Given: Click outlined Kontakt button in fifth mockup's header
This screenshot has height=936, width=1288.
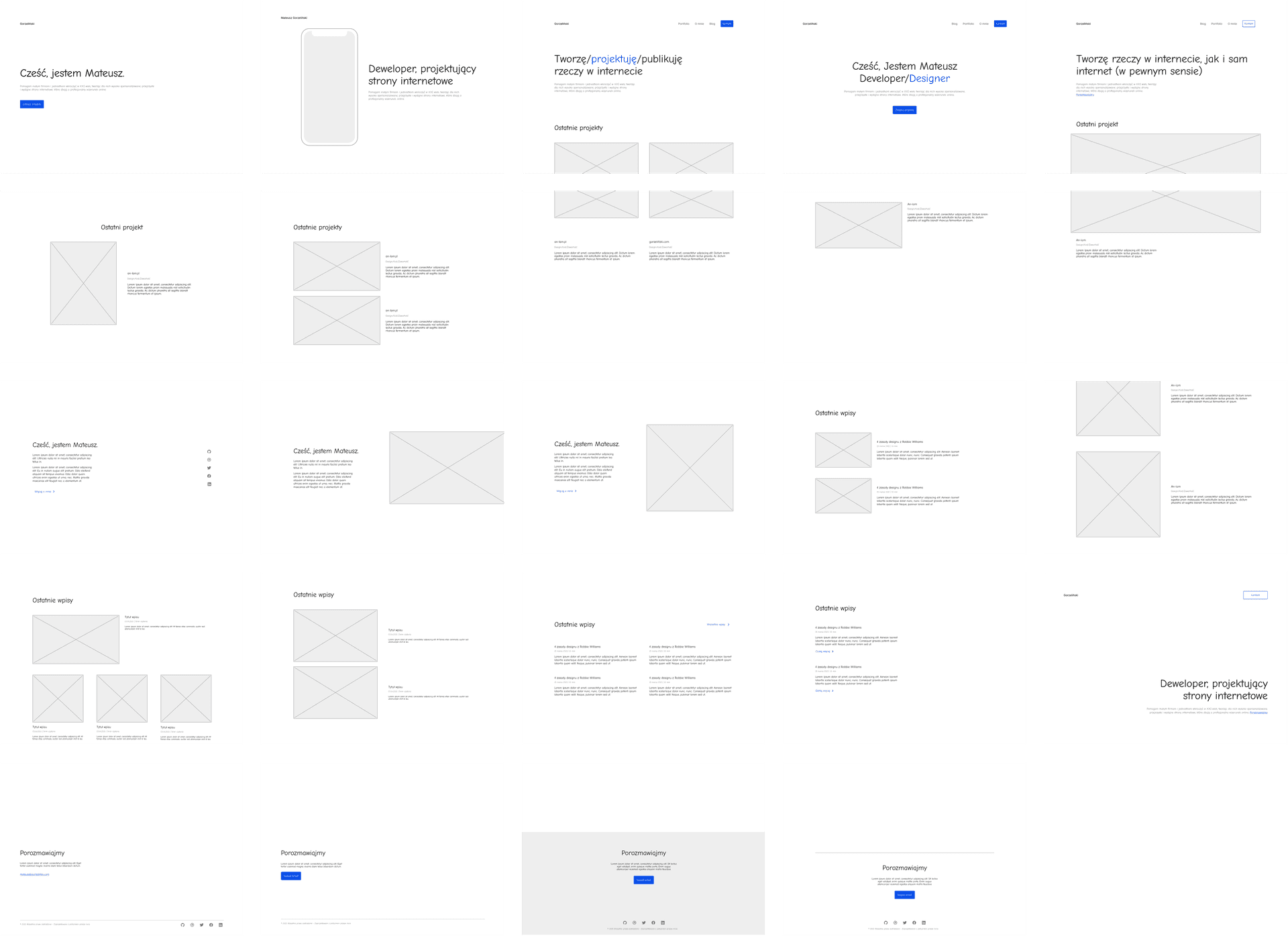Looking at the screenshot, I should point(1248,23).
